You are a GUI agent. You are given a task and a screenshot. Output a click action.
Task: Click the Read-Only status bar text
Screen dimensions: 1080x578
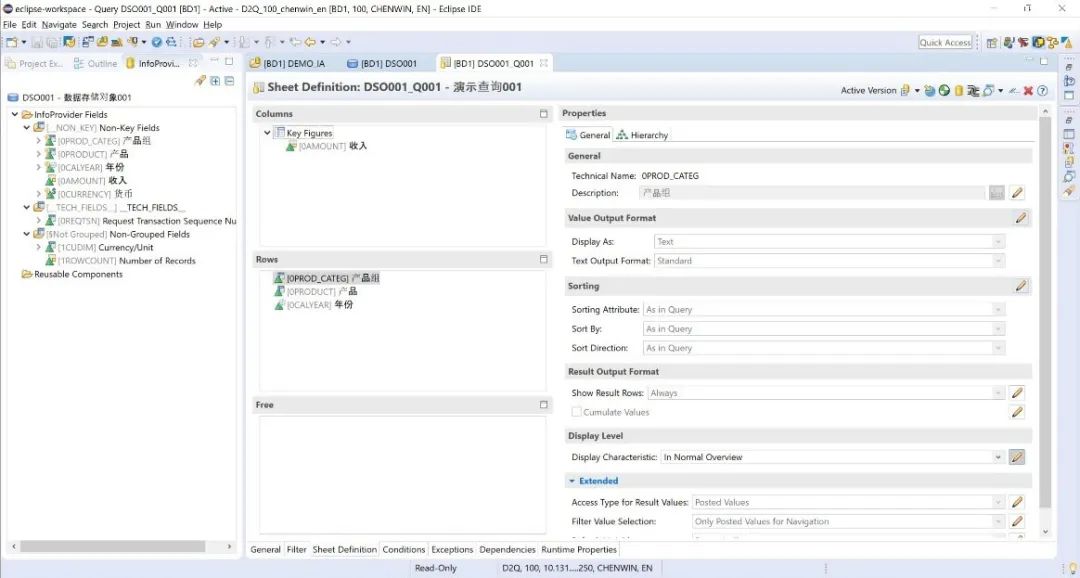(435, 568)
